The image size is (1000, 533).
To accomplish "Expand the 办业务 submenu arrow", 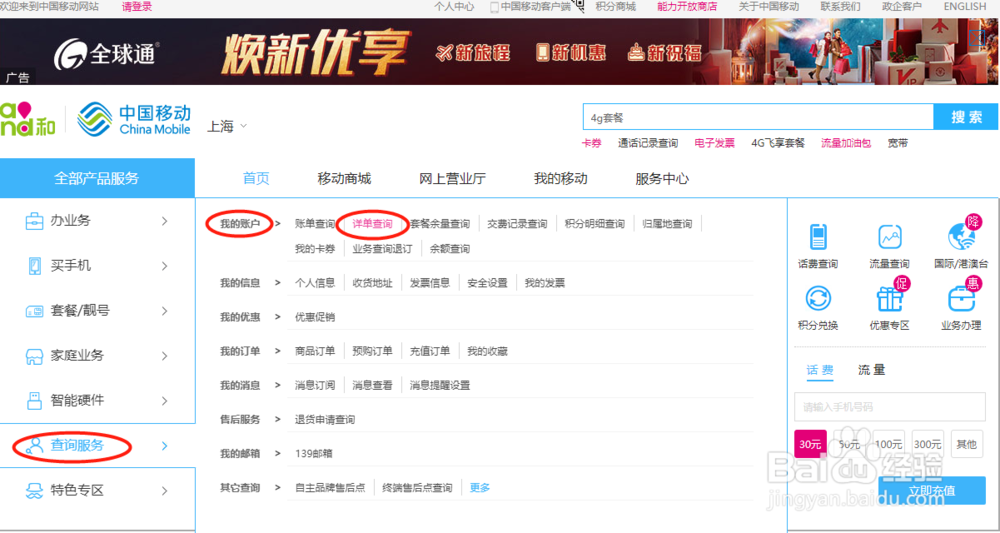I will (x=164, y=221).
